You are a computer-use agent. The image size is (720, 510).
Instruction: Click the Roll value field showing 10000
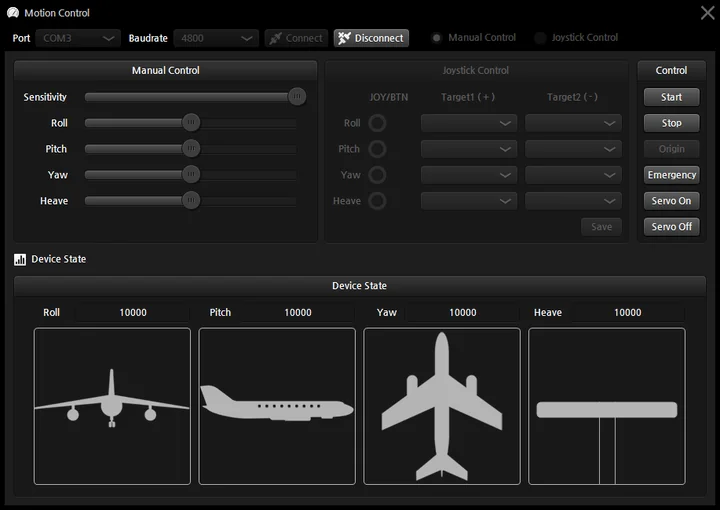pyautogui.click(x=133, y=313)
